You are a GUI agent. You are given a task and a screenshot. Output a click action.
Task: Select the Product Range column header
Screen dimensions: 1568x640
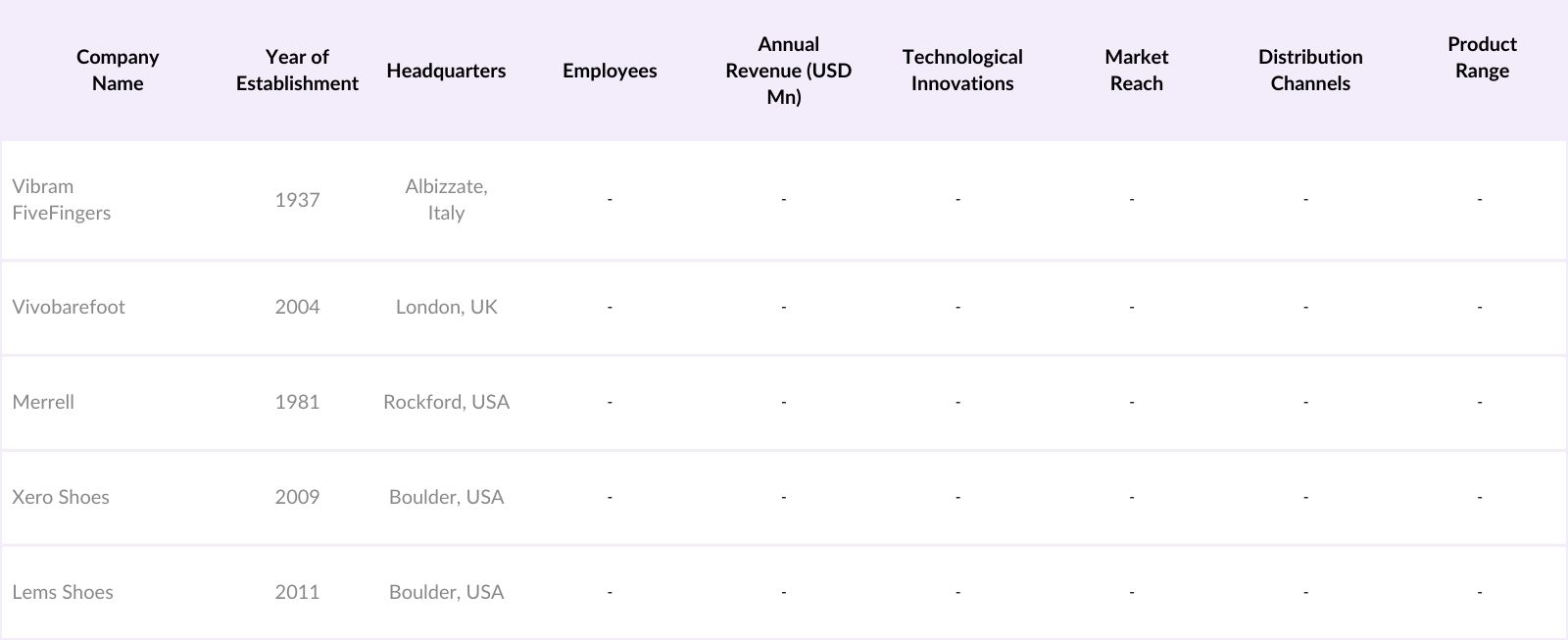tap(1482, 58)
